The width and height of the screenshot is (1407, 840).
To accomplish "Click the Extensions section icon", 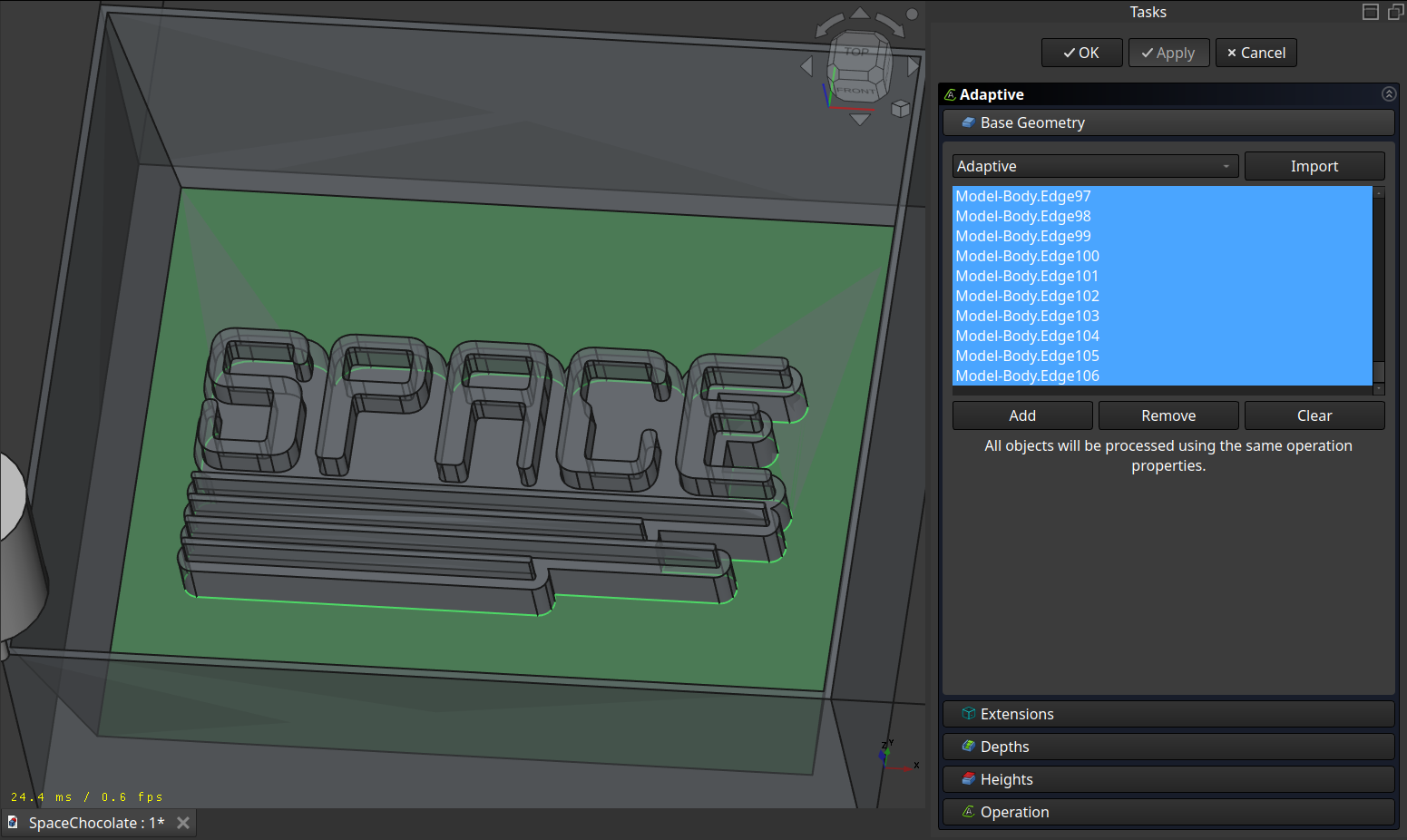I will point(969,714).
